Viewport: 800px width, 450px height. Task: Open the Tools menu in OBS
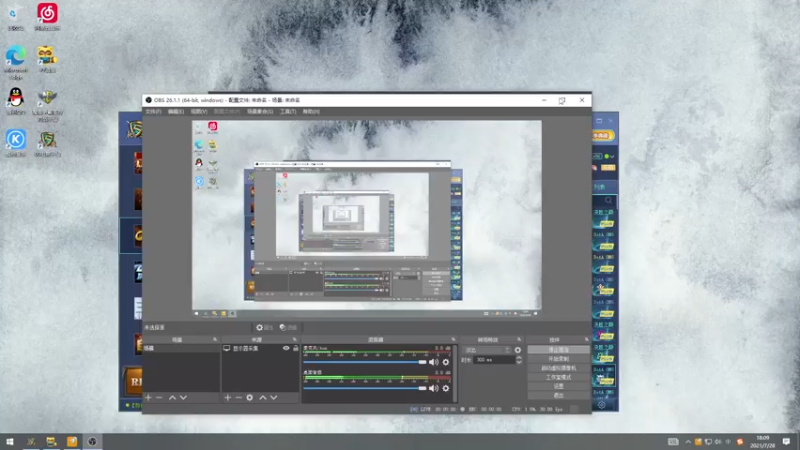(x=288, y=111)
